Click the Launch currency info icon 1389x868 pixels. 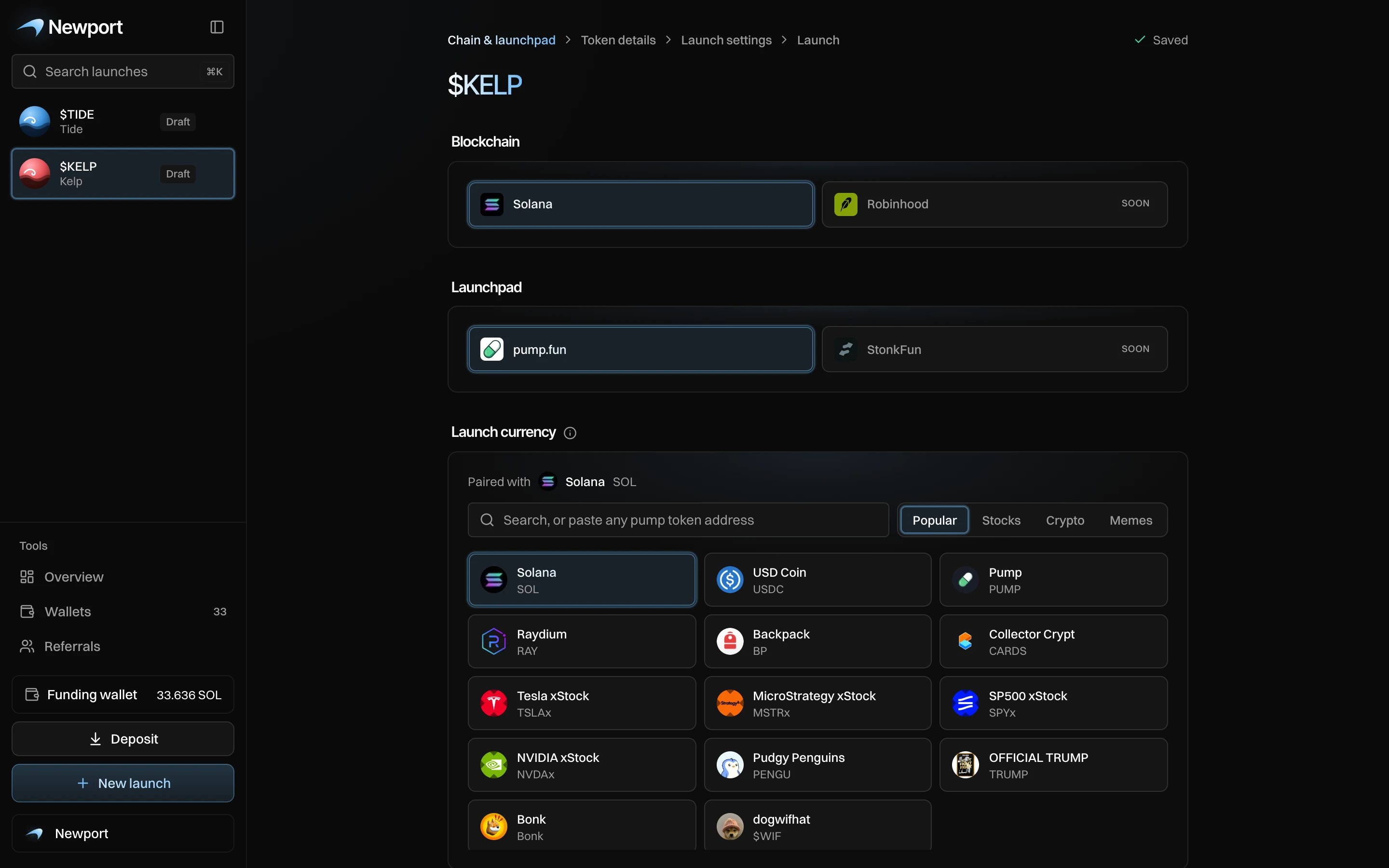570,433
